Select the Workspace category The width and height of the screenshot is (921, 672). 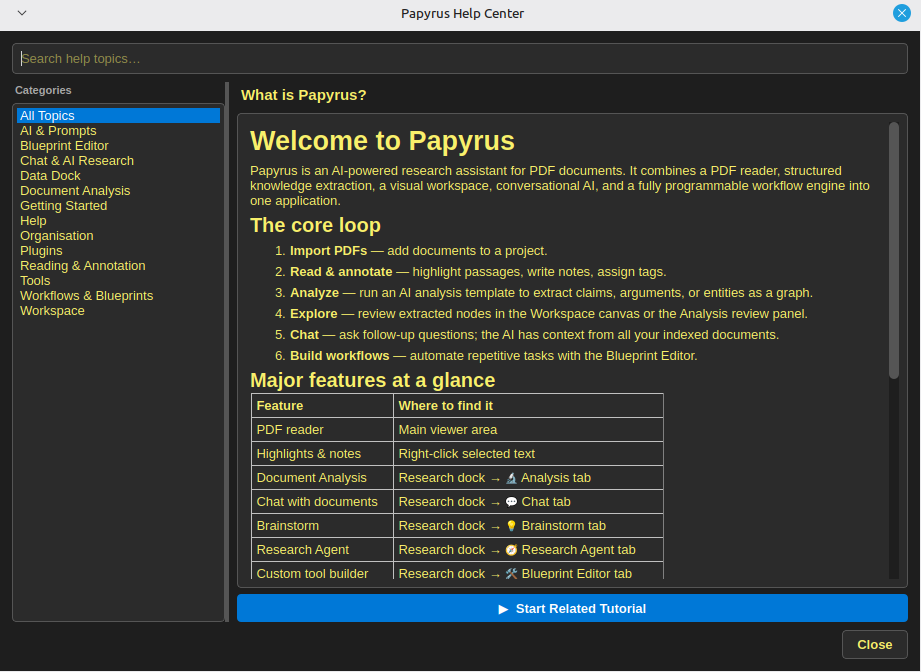coord(119,311)
